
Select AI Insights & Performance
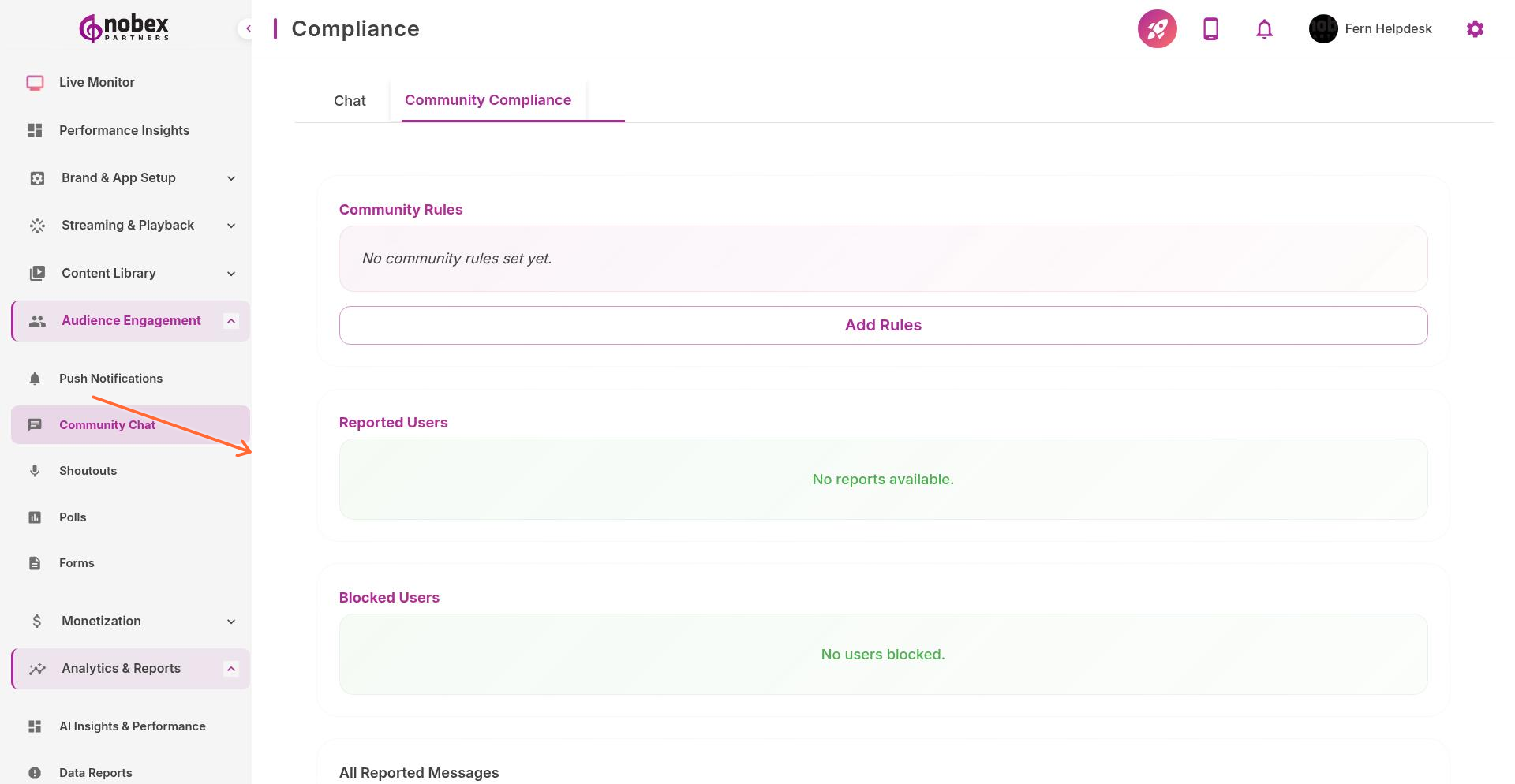pos(133,726)
